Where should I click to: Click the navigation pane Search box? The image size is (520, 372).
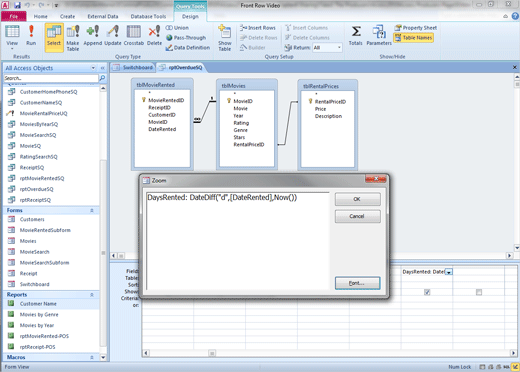51,78
